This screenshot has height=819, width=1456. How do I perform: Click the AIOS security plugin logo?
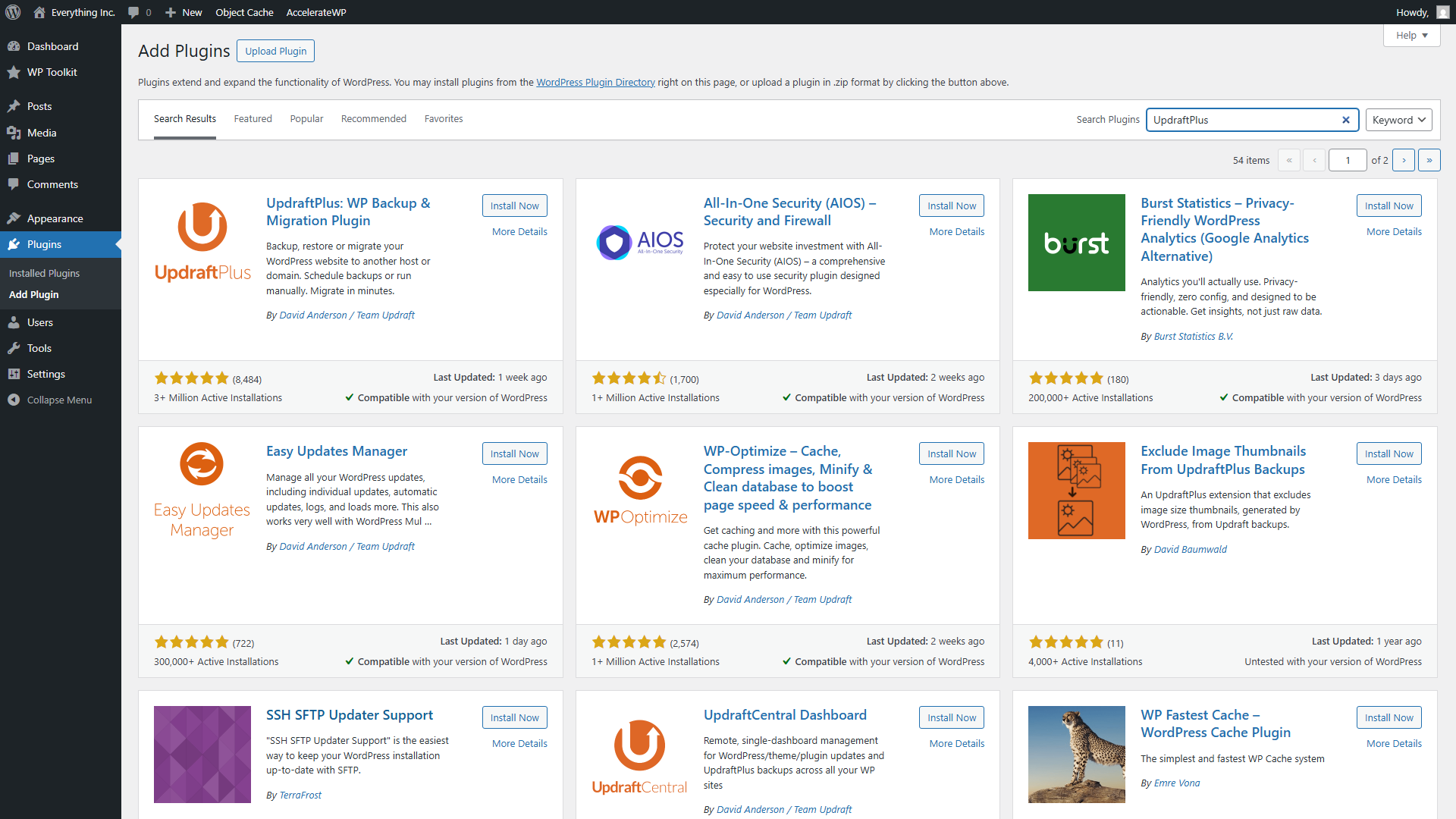pyautogui.click(x=639, y=243)
